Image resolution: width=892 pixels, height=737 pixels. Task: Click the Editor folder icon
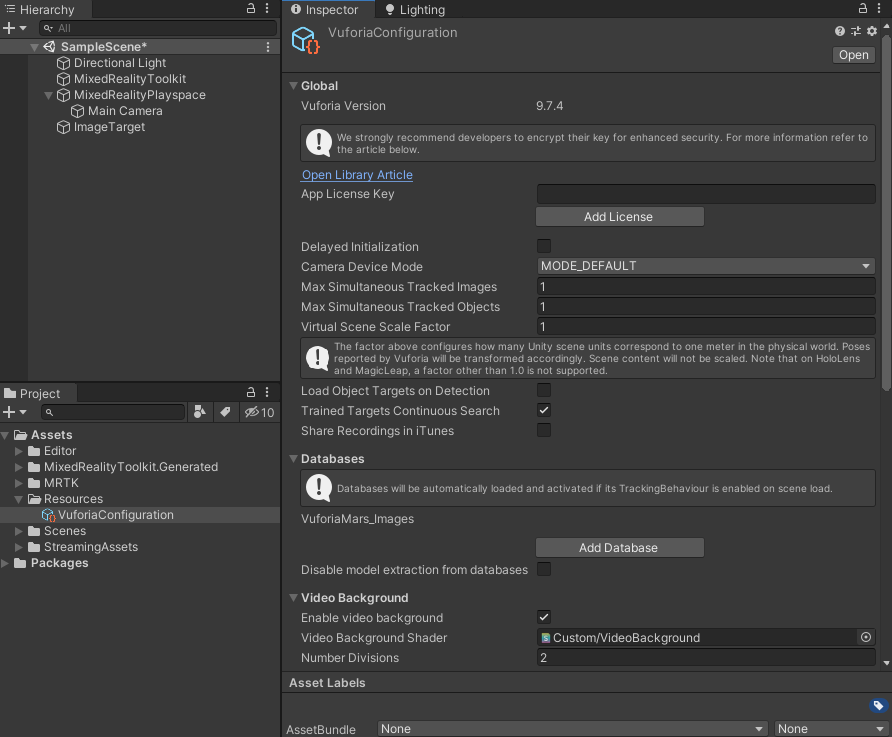34,451
